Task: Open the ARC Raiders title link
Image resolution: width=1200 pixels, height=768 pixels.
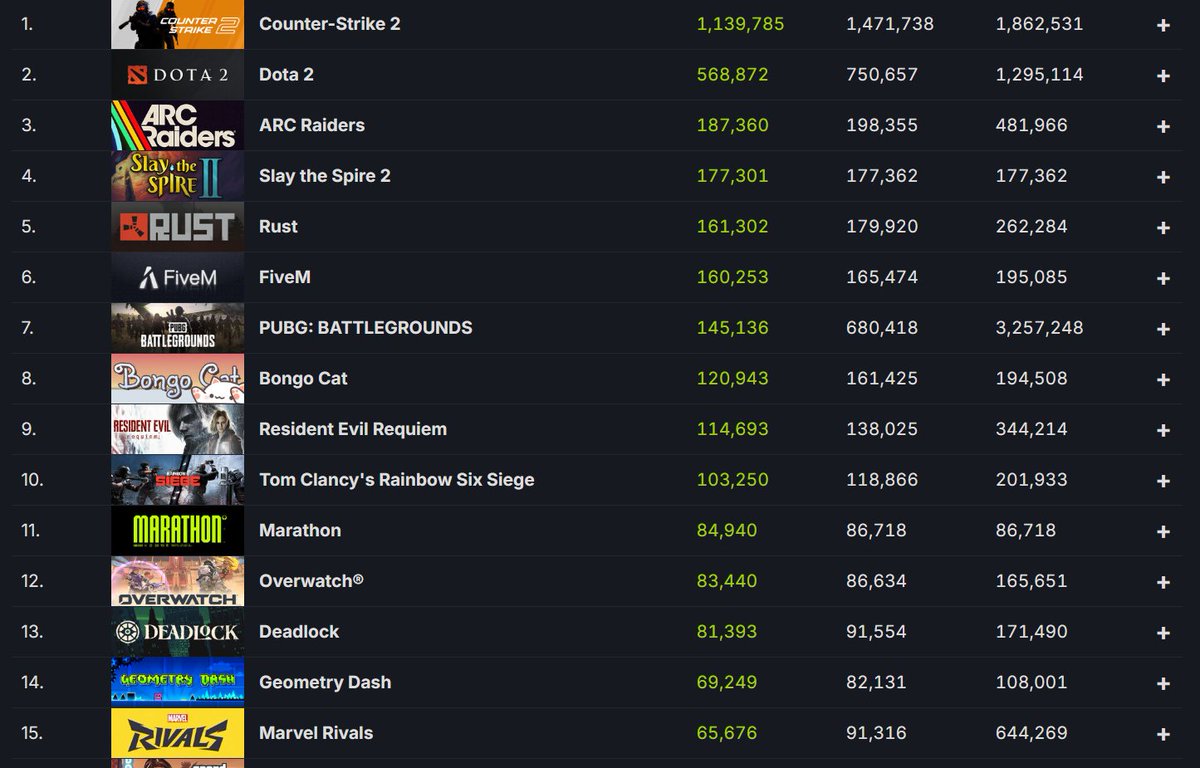Action: point(312,125)
